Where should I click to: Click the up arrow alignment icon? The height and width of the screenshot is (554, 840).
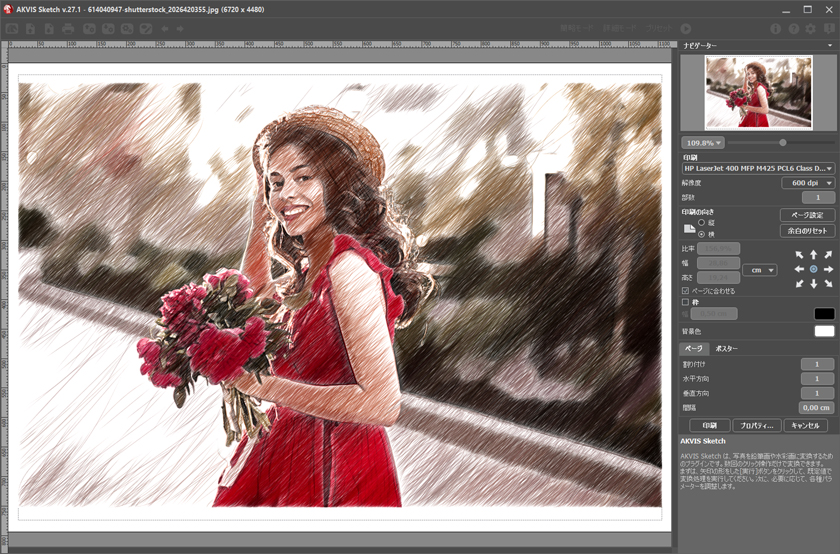814,255
